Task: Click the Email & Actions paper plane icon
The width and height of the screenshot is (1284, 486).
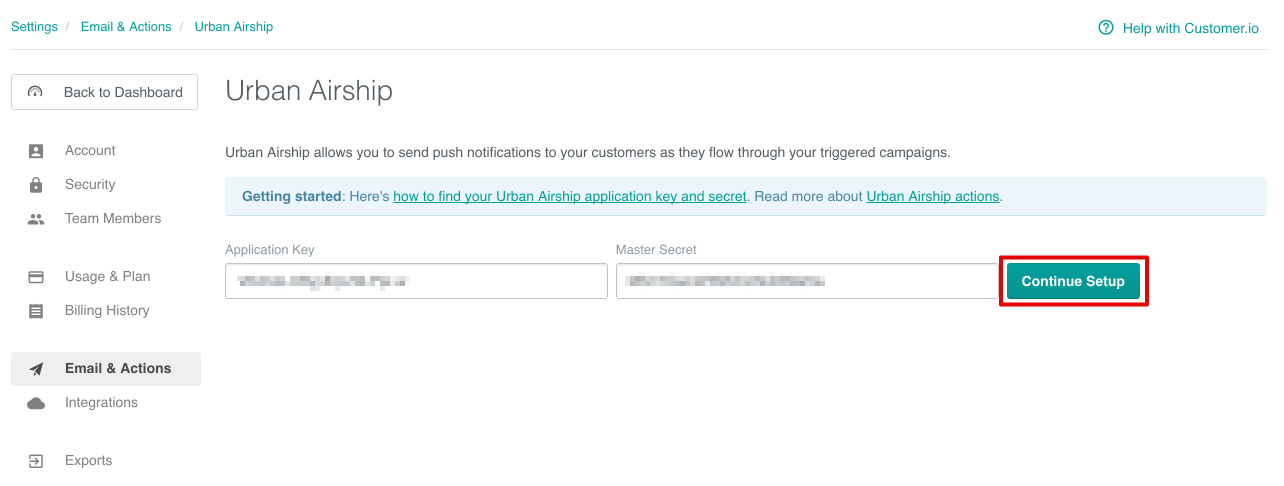Action: pyautogui.click(x=36, y=369)
